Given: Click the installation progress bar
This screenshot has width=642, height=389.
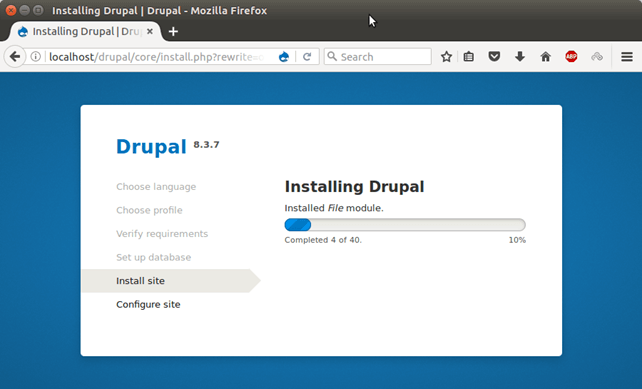Looking at the screenshot, I should tap(405, 225).
